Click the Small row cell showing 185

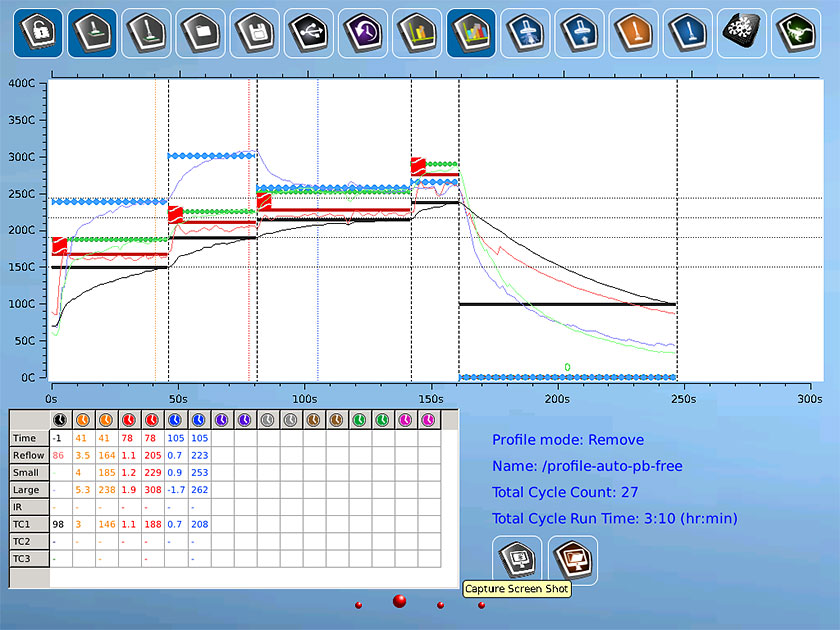(107, 472)
